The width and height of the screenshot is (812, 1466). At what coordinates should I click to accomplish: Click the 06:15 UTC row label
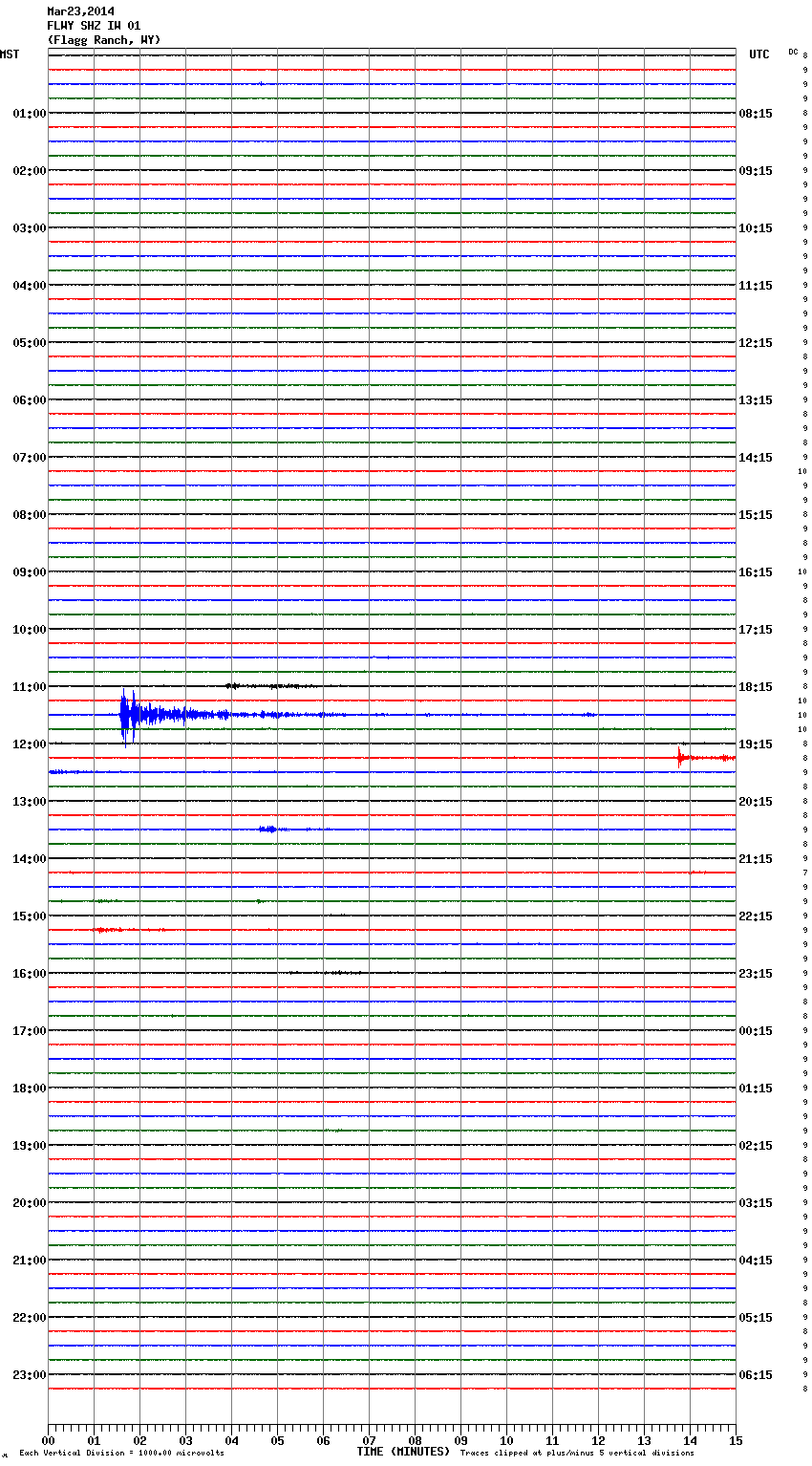point(756,1374)
